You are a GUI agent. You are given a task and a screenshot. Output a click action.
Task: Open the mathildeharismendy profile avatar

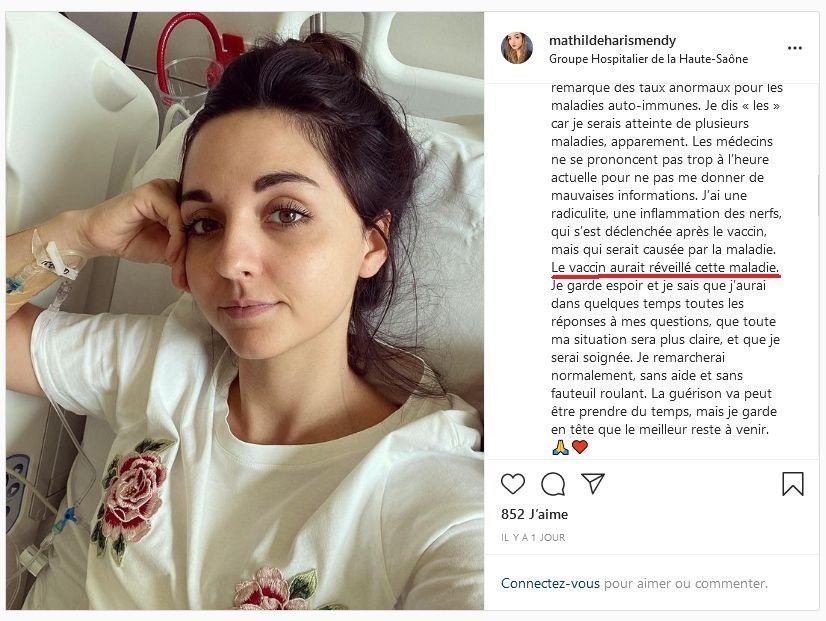point(517,48)
